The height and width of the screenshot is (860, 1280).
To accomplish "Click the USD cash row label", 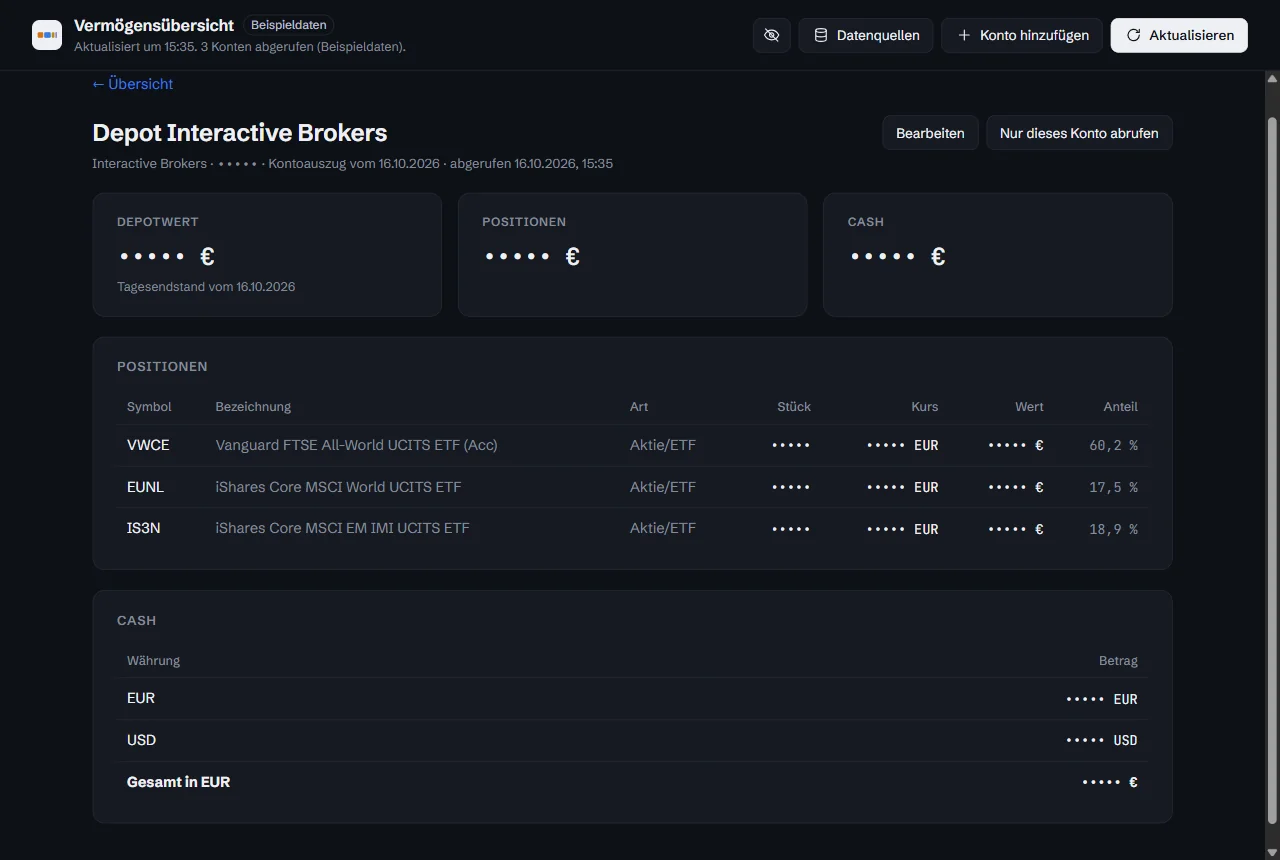I will [141, 740].
